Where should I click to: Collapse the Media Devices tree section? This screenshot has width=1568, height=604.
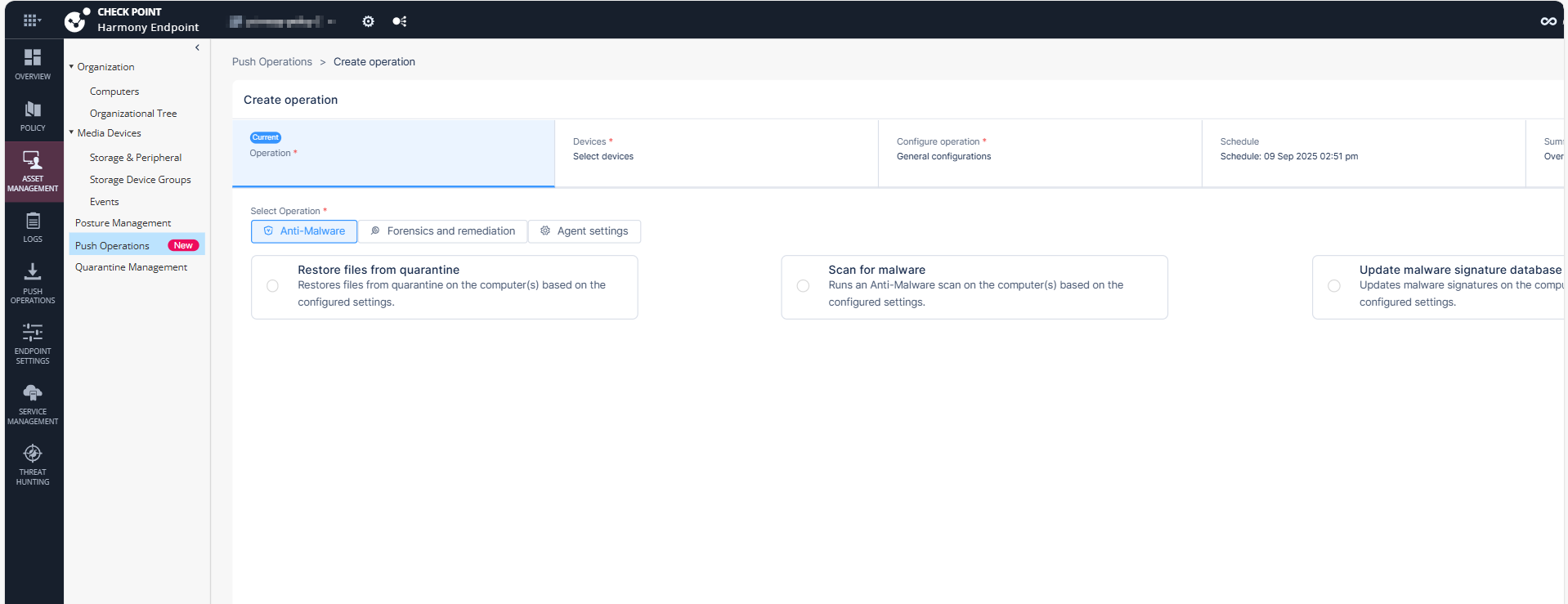click(71, 132)
